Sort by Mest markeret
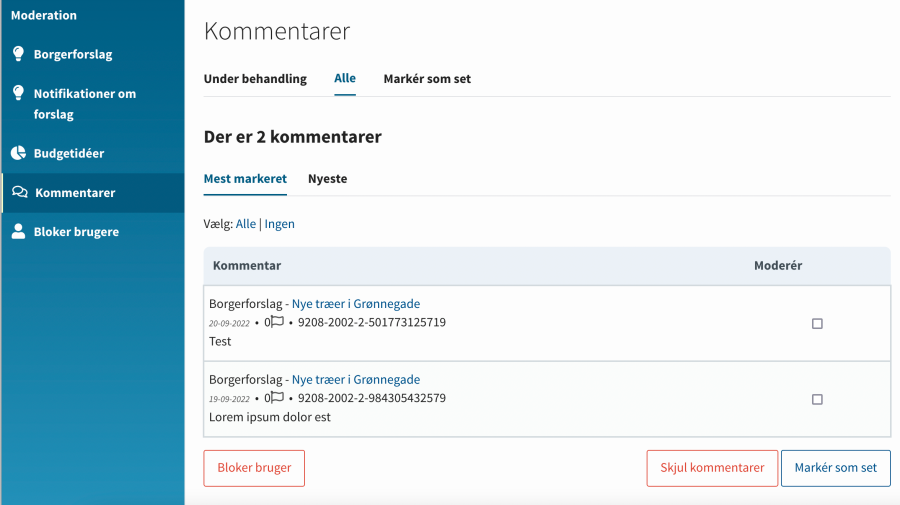The height and width of the screenshot is (505, 900). [245, 178]
